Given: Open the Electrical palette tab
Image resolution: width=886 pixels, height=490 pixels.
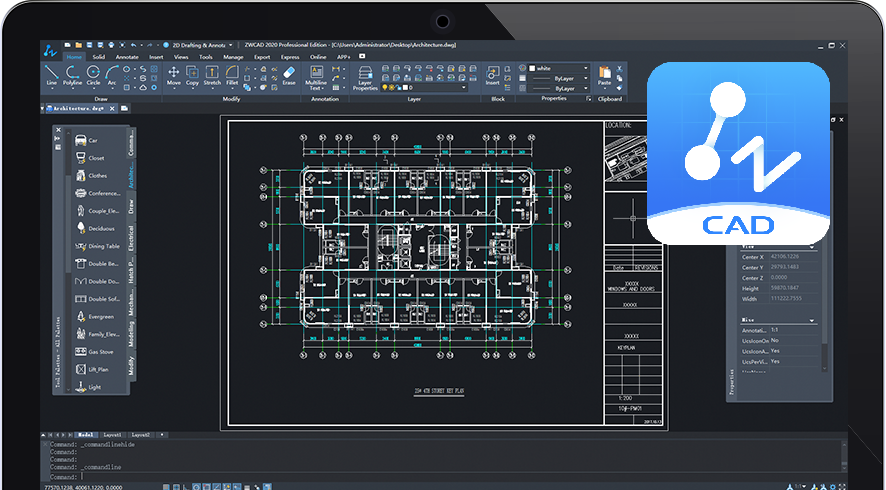Looking at the screenshot, I should point(131,238).
